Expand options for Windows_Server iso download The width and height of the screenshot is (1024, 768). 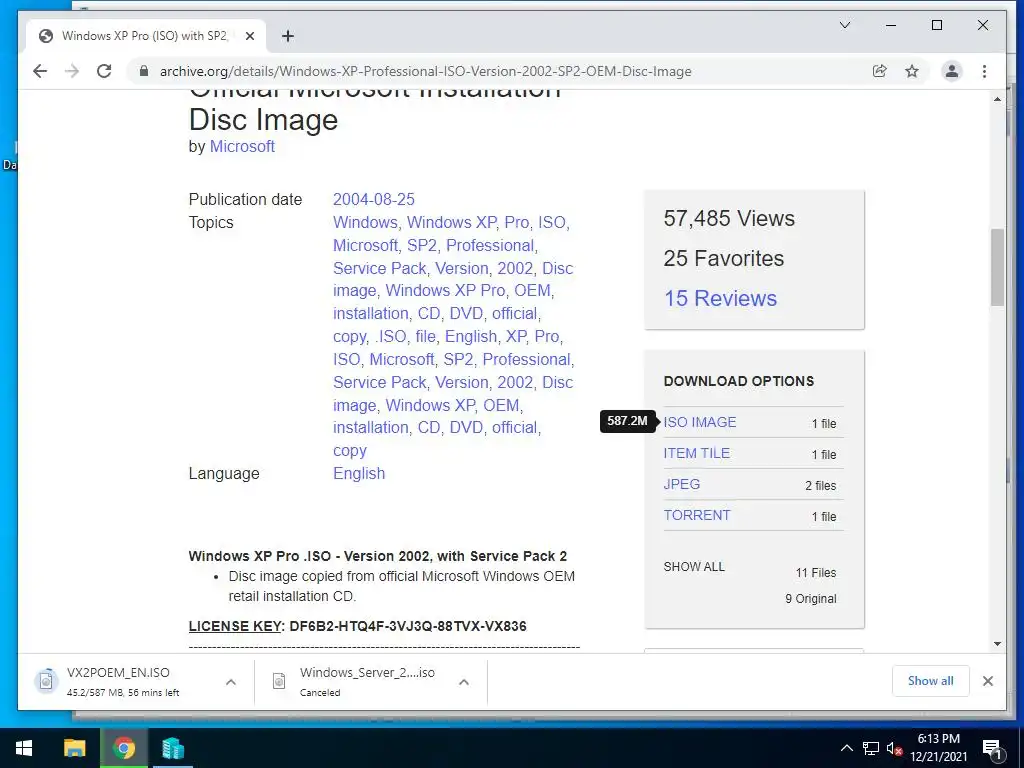(x=464, y=682)
